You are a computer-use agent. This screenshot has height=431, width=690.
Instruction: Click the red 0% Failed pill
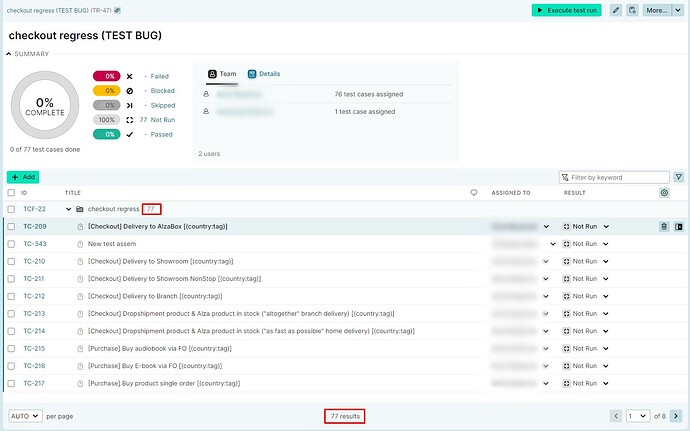pos(106,76)
